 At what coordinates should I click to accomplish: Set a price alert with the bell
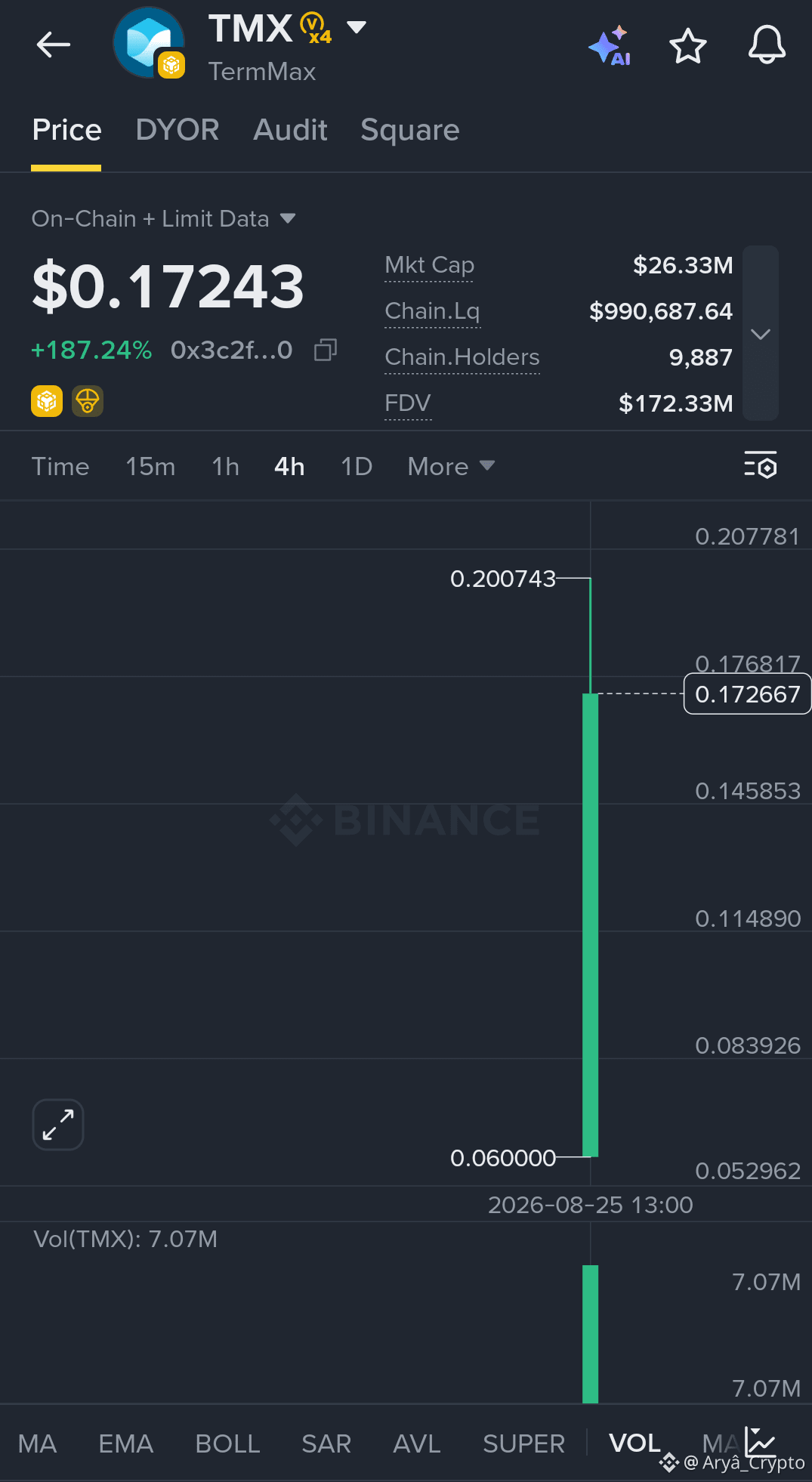click(767, 45)
